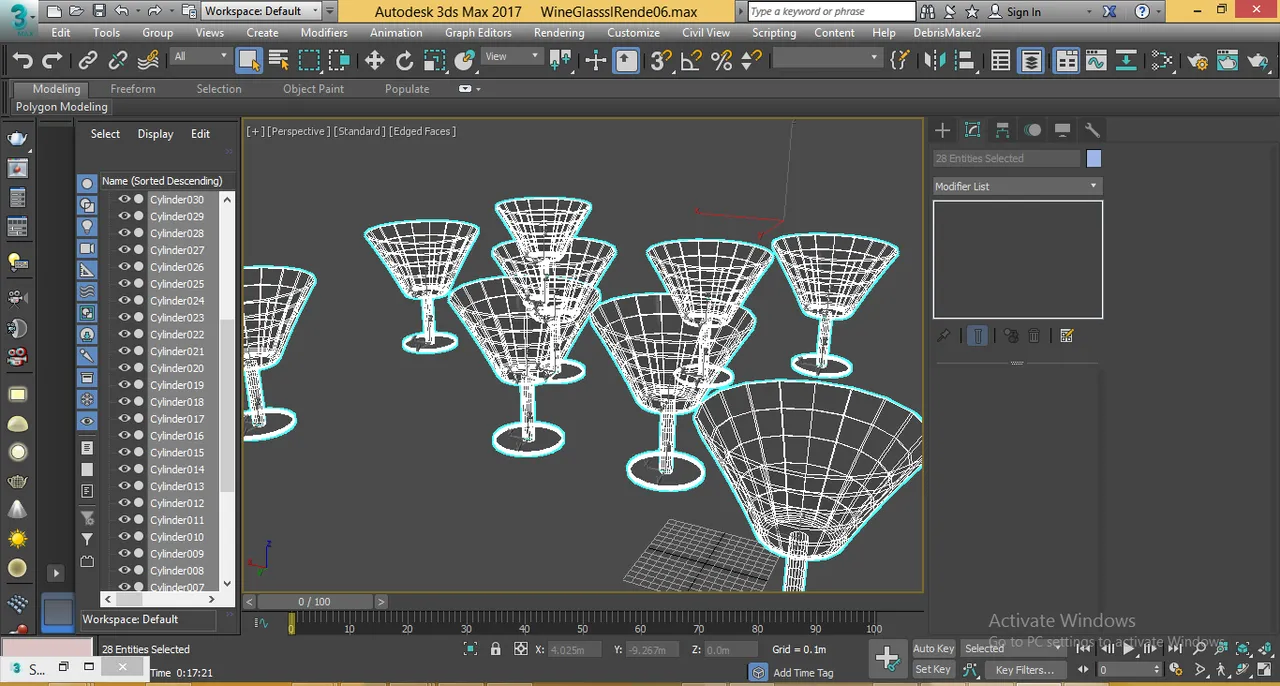The image size is (1280, 686).
Task: Open the Modifiers menu
Action: pos(324,32)
